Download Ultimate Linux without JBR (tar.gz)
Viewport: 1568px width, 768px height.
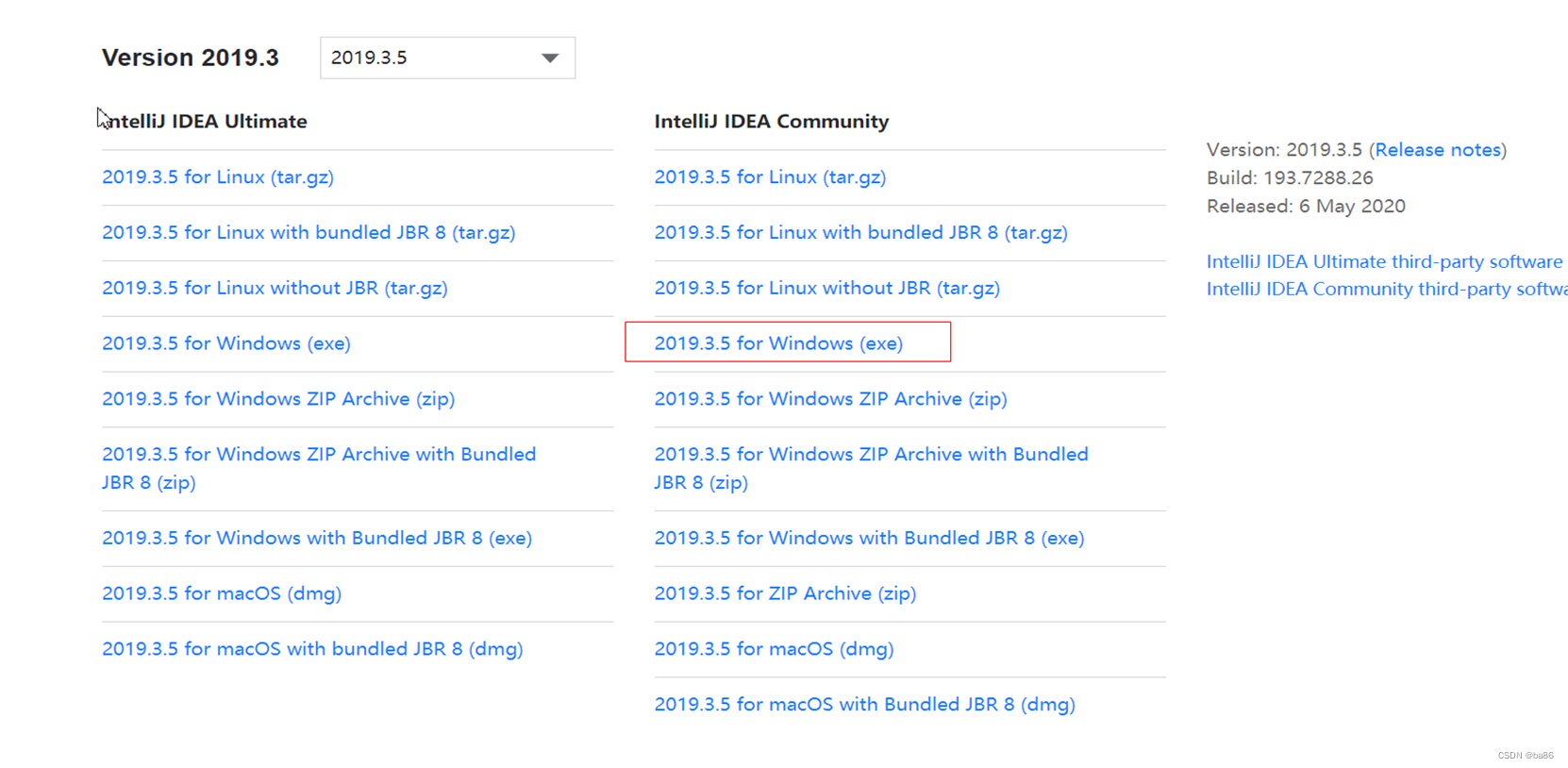(x=275, y=289)
